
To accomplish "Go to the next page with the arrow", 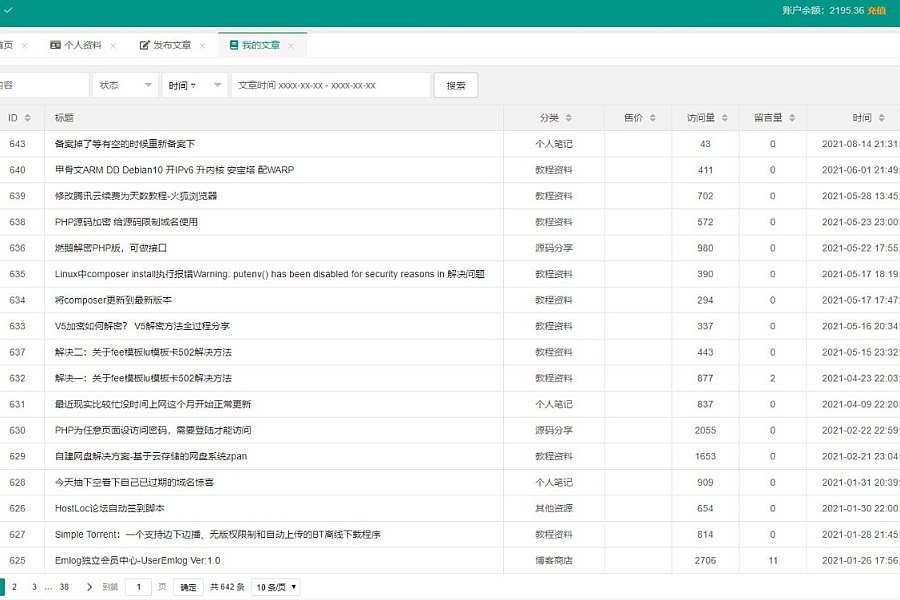I will [x=89, y=587].
